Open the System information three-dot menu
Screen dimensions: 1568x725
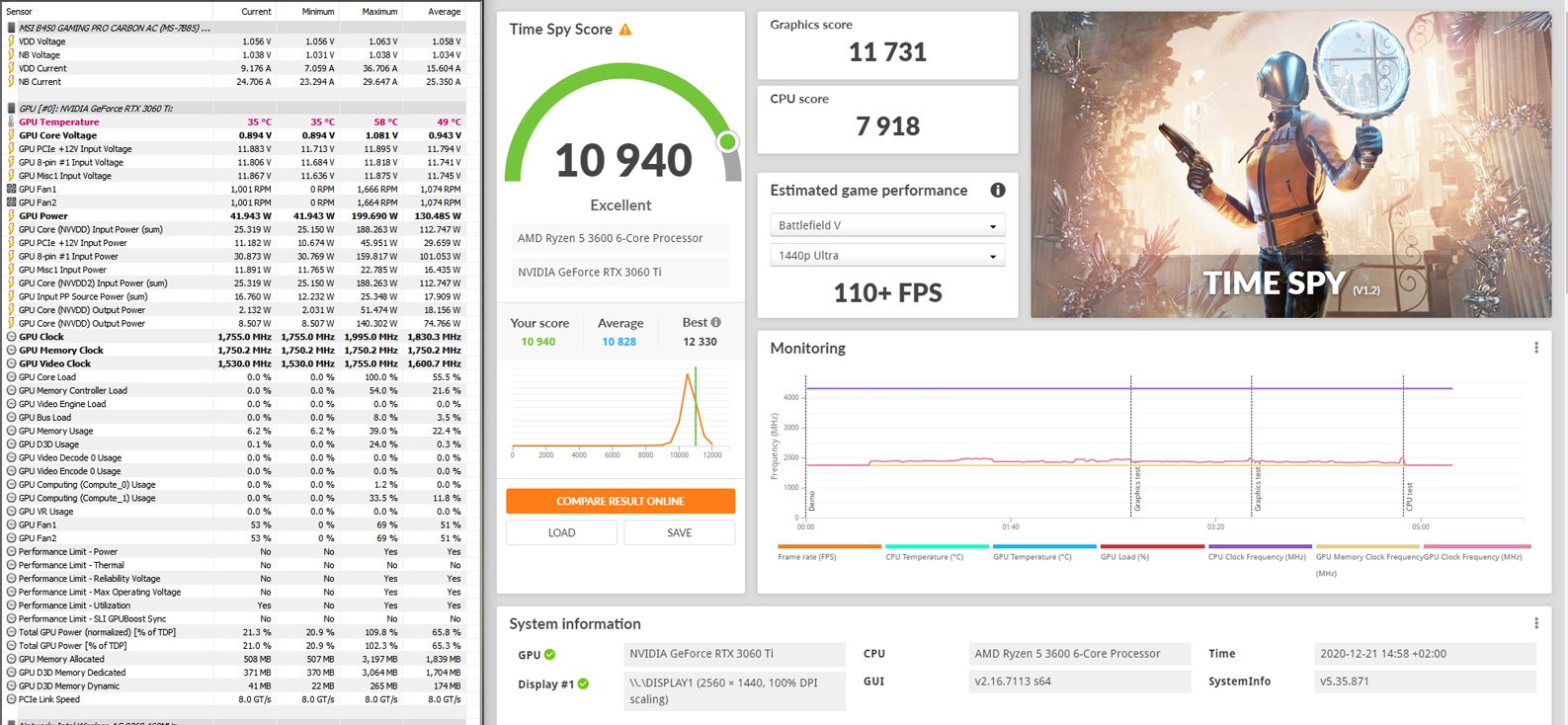coord(1535,623)
